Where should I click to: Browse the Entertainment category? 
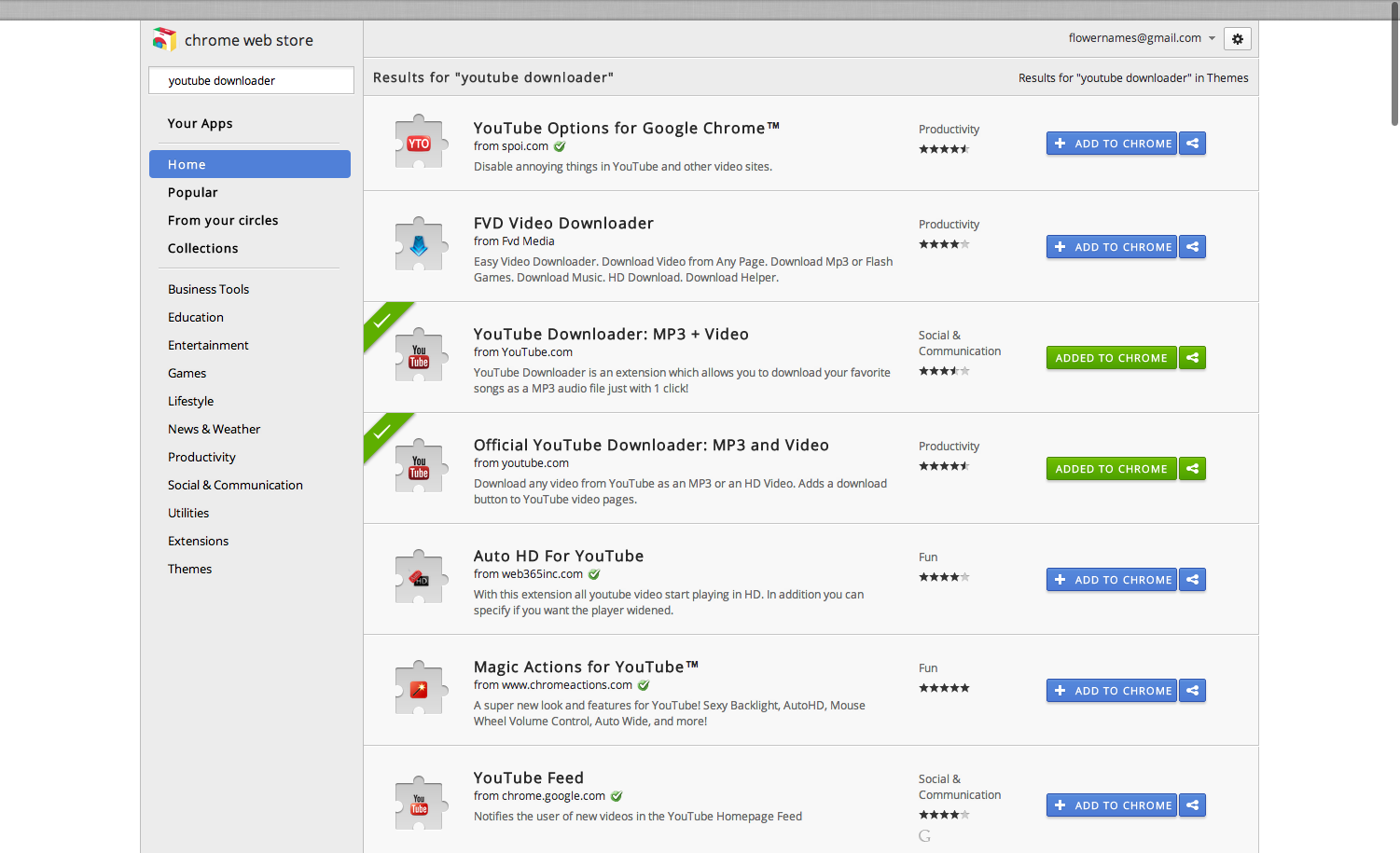click(208, 345)
